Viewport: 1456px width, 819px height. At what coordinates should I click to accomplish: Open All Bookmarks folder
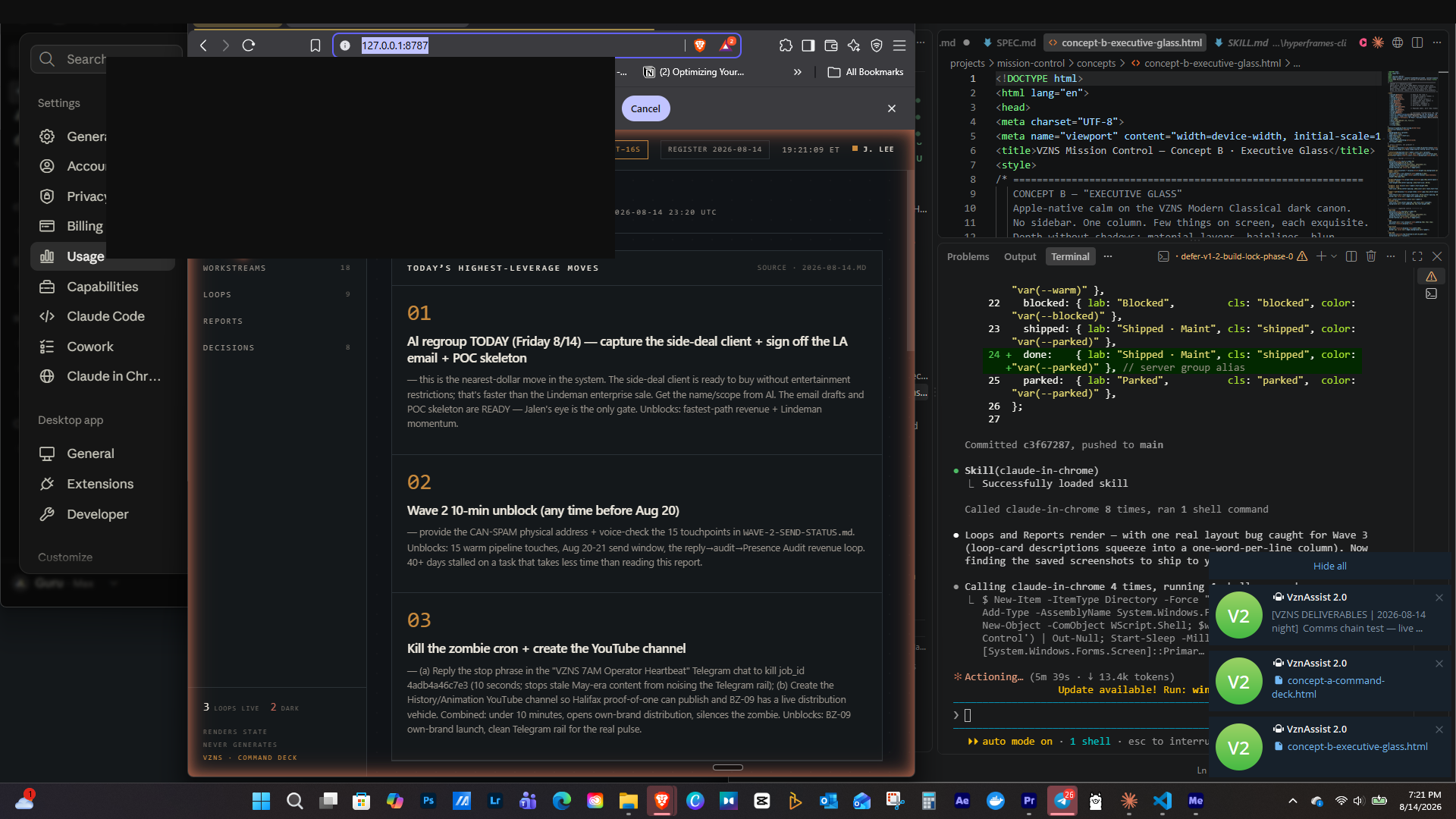point(865,72)
